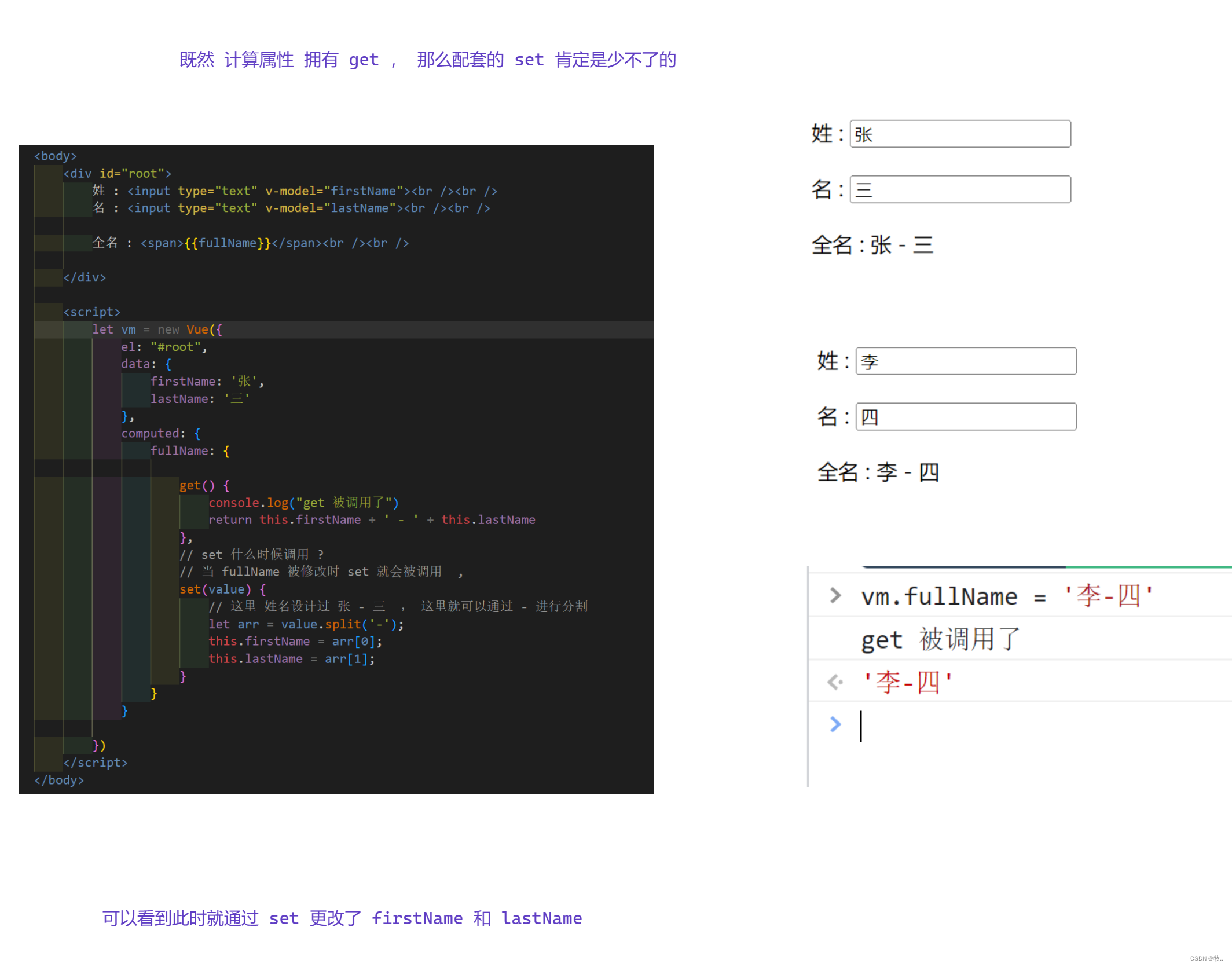The width and height of the screenshot is (1232, 967).
Task: Click the caption about set 更改了 firstName
Action: click(x=342, y=918)
